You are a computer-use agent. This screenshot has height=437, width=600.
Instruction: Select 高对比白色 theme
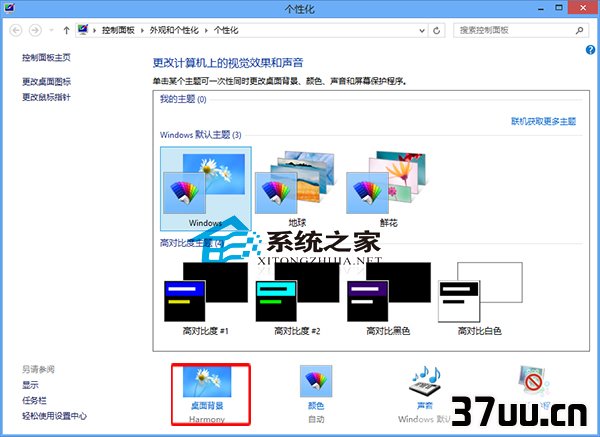[480, 298]
